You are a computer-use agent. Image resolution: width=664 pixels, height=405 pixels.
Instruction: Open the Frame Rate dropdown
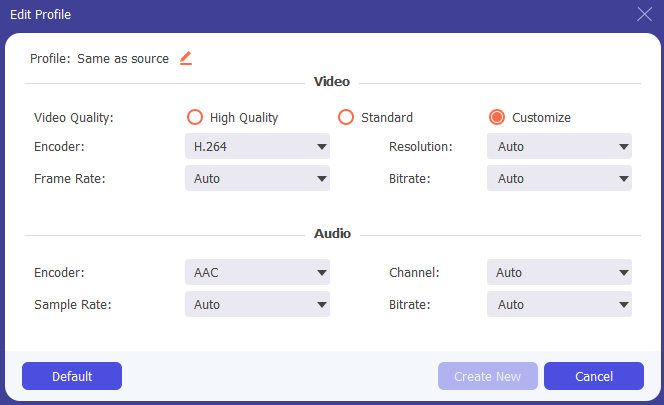point(257,179)
